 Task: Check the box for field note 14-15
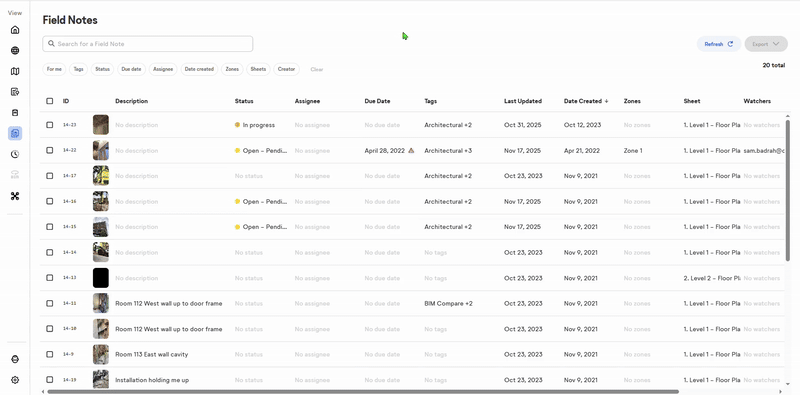[49, 227]
